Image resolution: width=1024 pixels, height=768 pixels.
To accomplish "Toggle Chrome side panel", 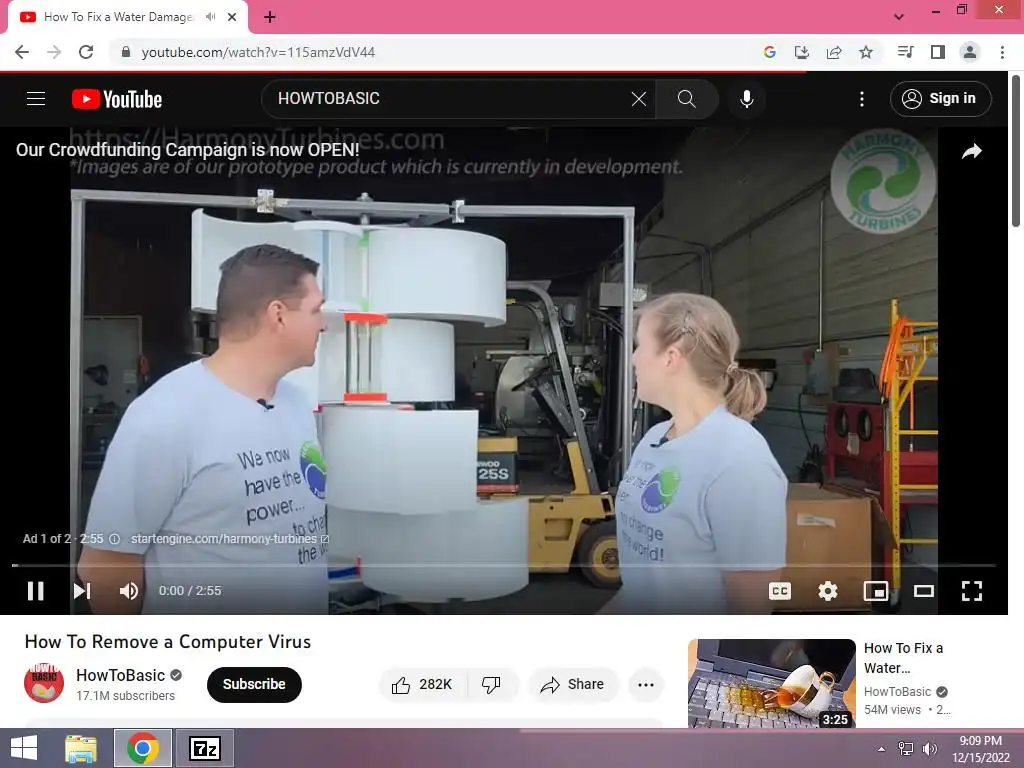I will 938,52.
